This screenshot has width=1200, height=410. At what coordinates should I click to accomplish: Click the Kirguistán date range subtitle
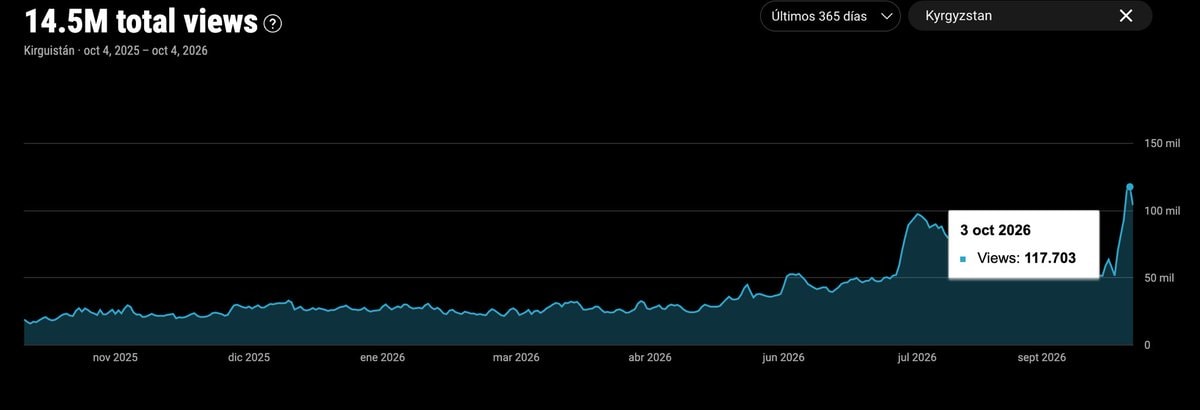pyautogui.click(x=115, y=51)
